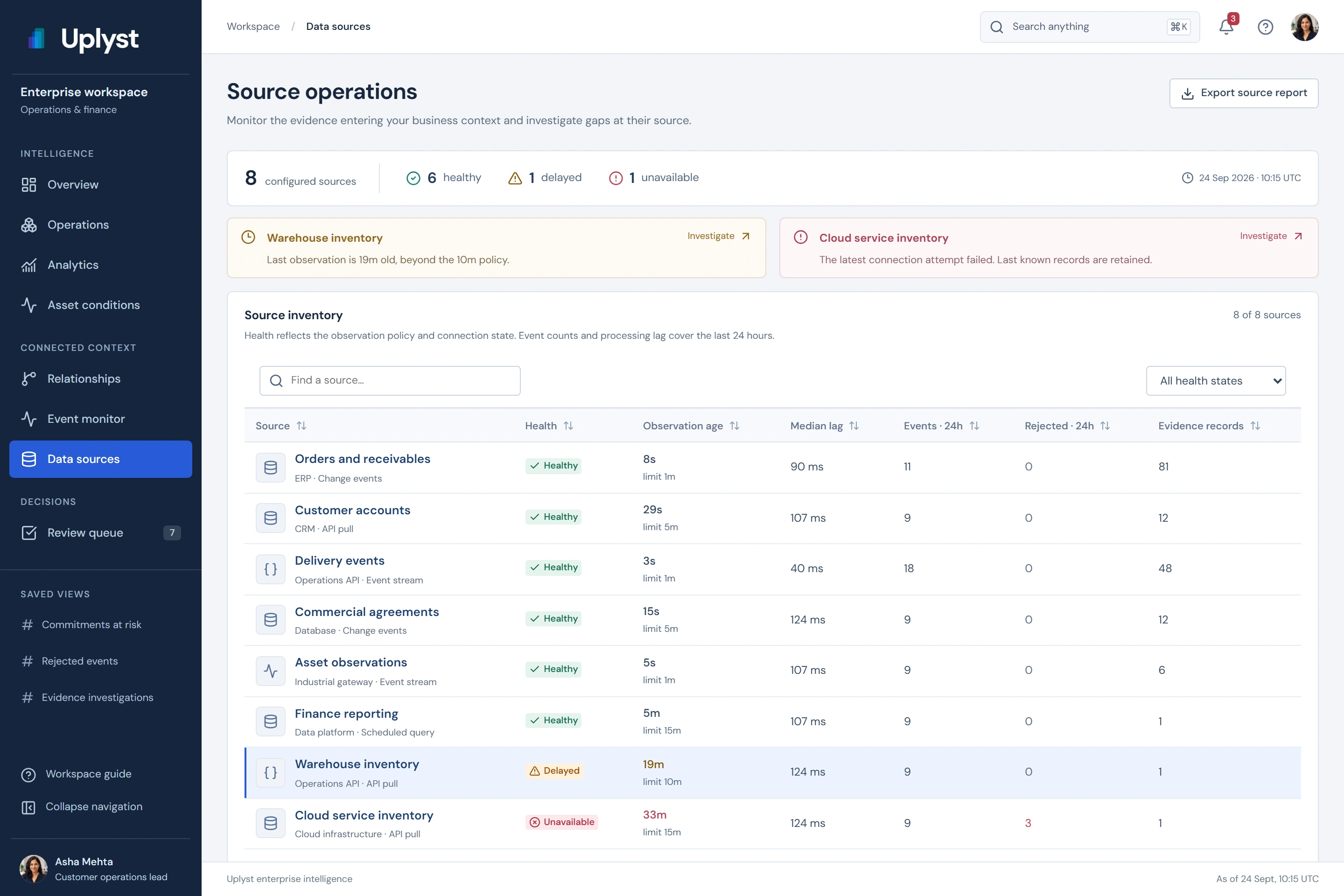
Task: Open Review queue in sidebar
Action: 101,532
